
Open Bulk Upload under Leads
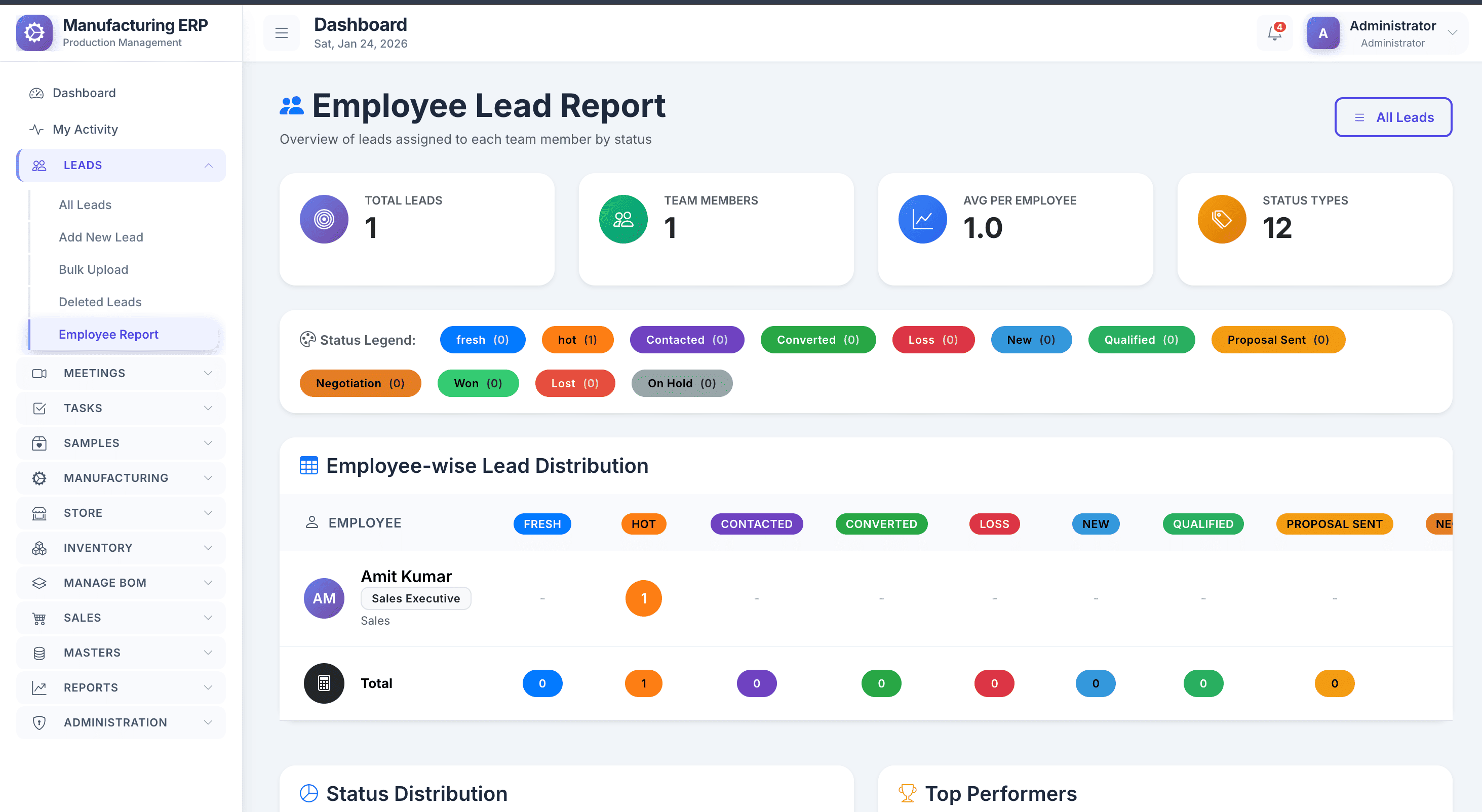tap(93, 269)
